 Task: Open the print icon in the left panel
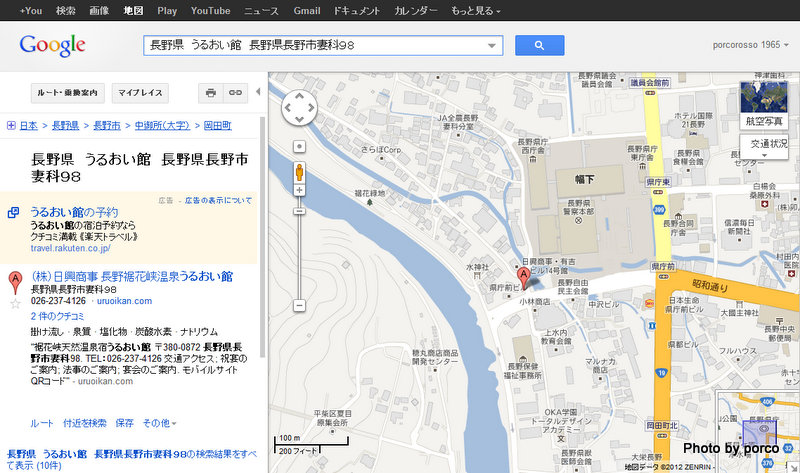click(x=211, y=93)
